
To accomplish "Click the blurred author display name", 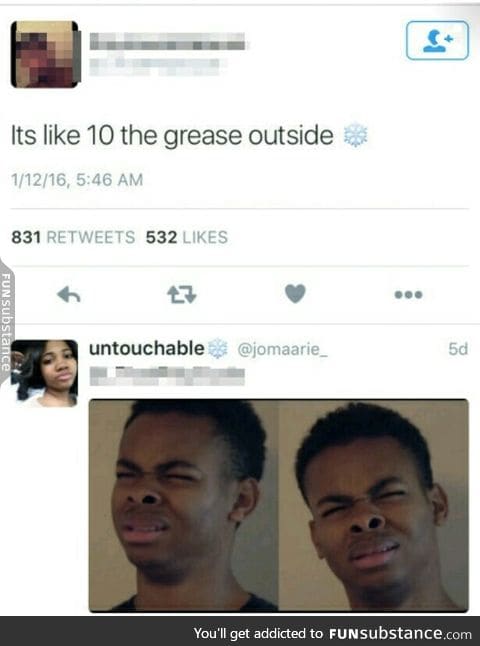I will [x=167, y=41].
